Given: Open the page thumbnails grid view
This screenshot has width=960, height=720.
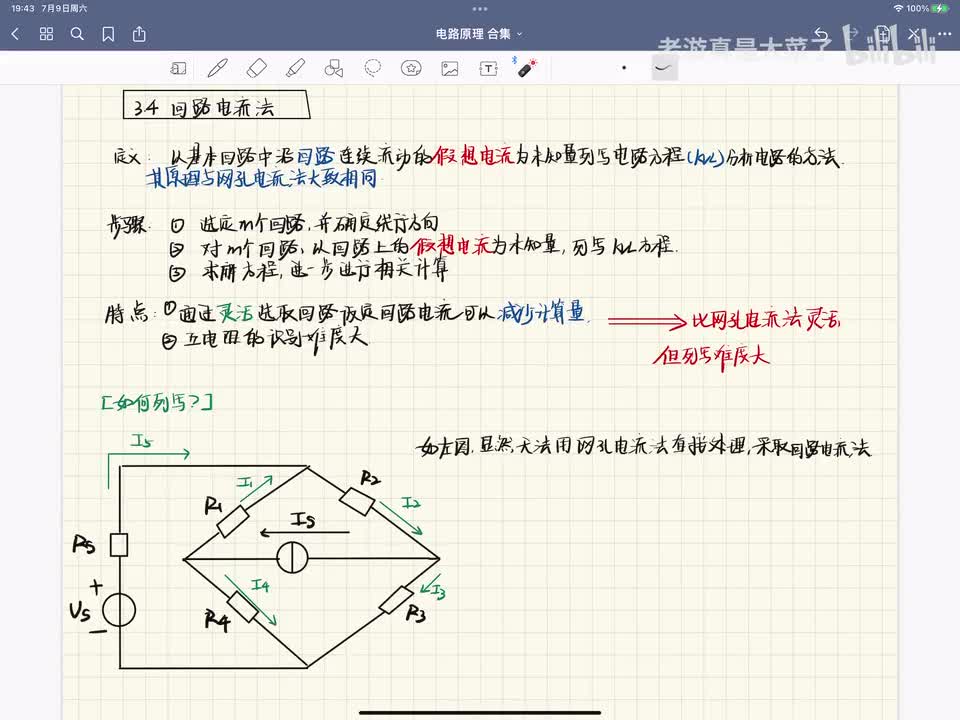Looking at the screenshot, I should (46, 34).
